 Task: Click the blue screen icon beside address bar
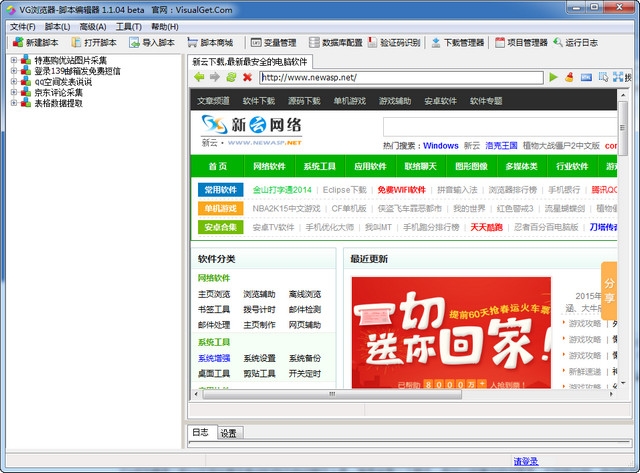[586, 77]
